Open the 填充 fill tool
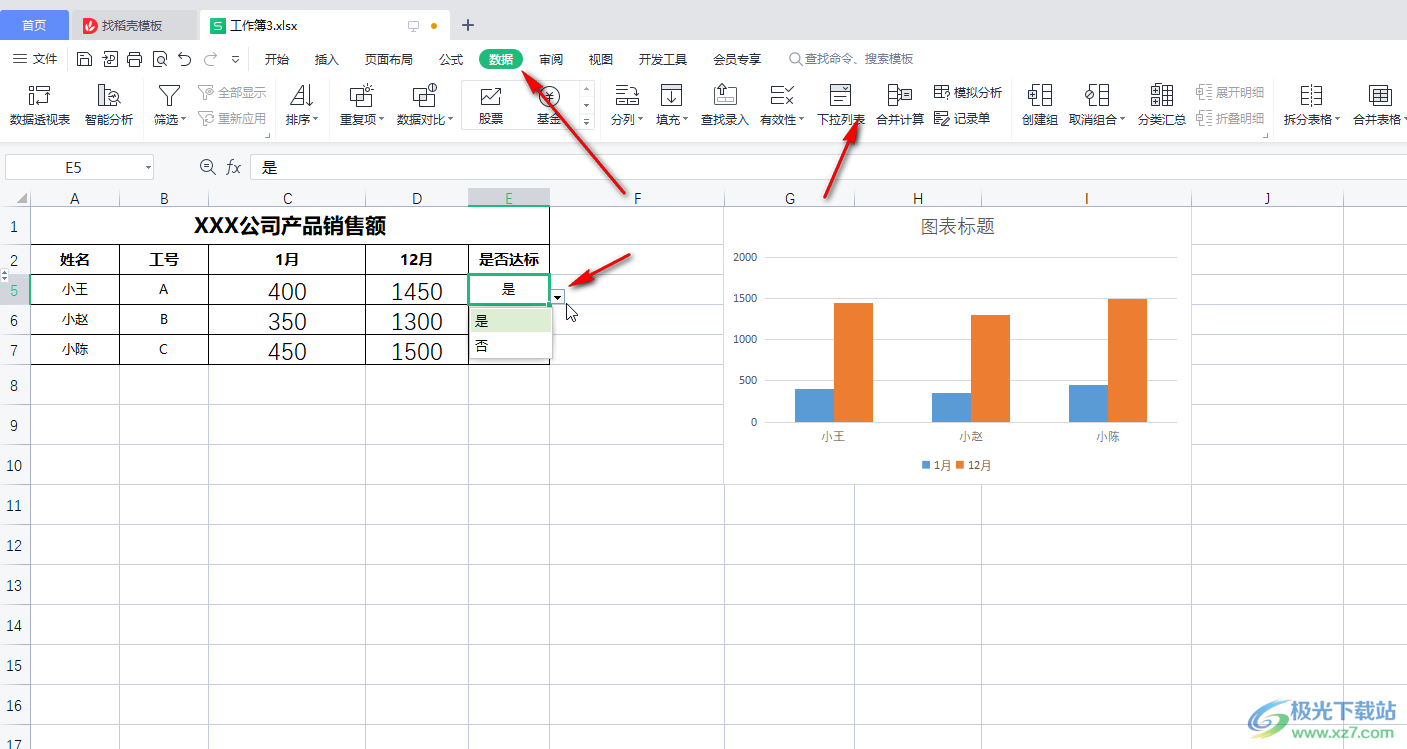This screenshot has height=749, width=1407. pyautogui.click(x=672, y=105)
